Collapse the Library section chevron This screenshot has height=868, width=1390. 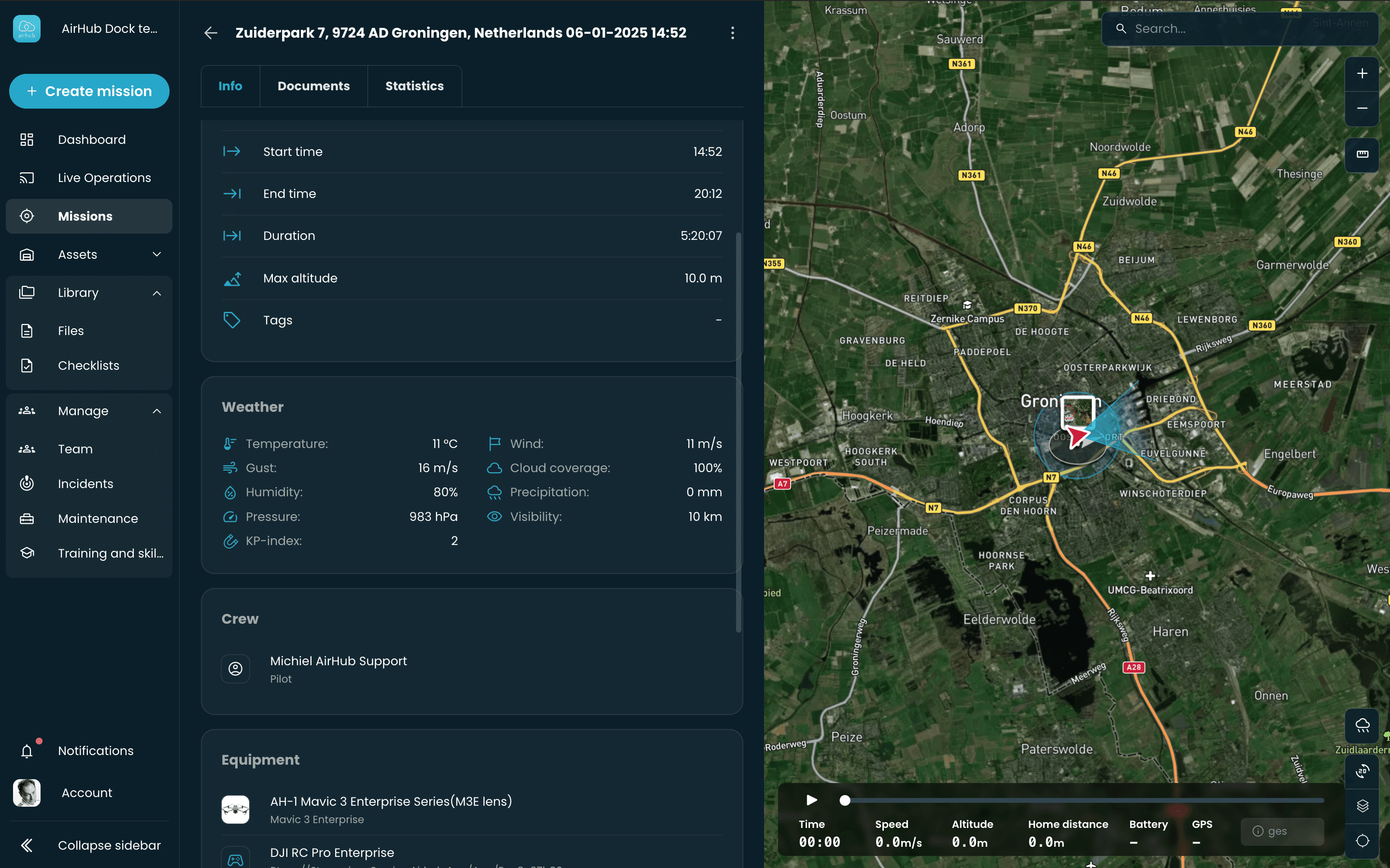point(157,293)
